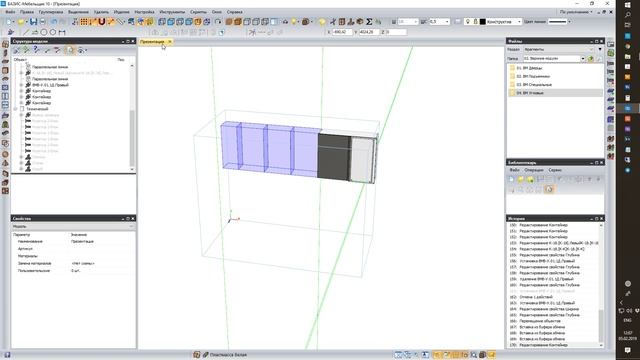The width and height of the screenshot is (640, 360).
Task: Open the Файл menu in main menu bar
Action: (10, 12)
